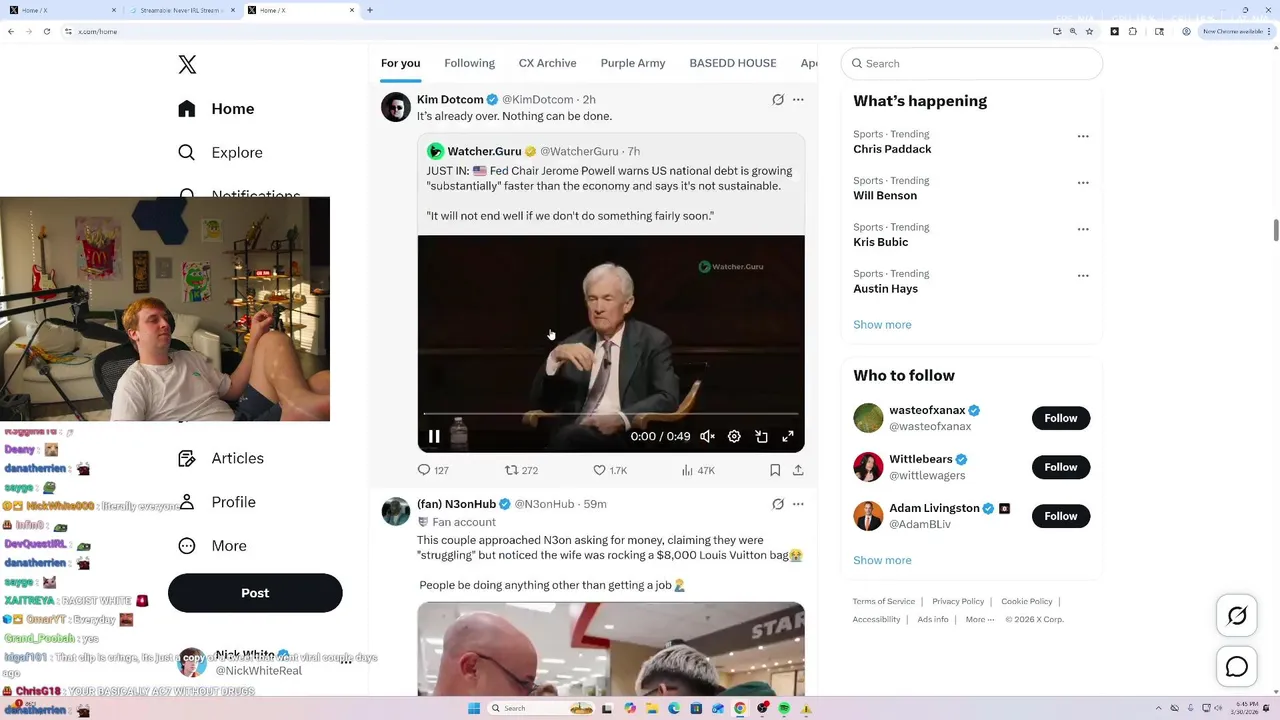Viewport: 1280px width, 720px height.
Task: Reply to Kim Dotcom post (127)
Action: [x=433, y=470]
